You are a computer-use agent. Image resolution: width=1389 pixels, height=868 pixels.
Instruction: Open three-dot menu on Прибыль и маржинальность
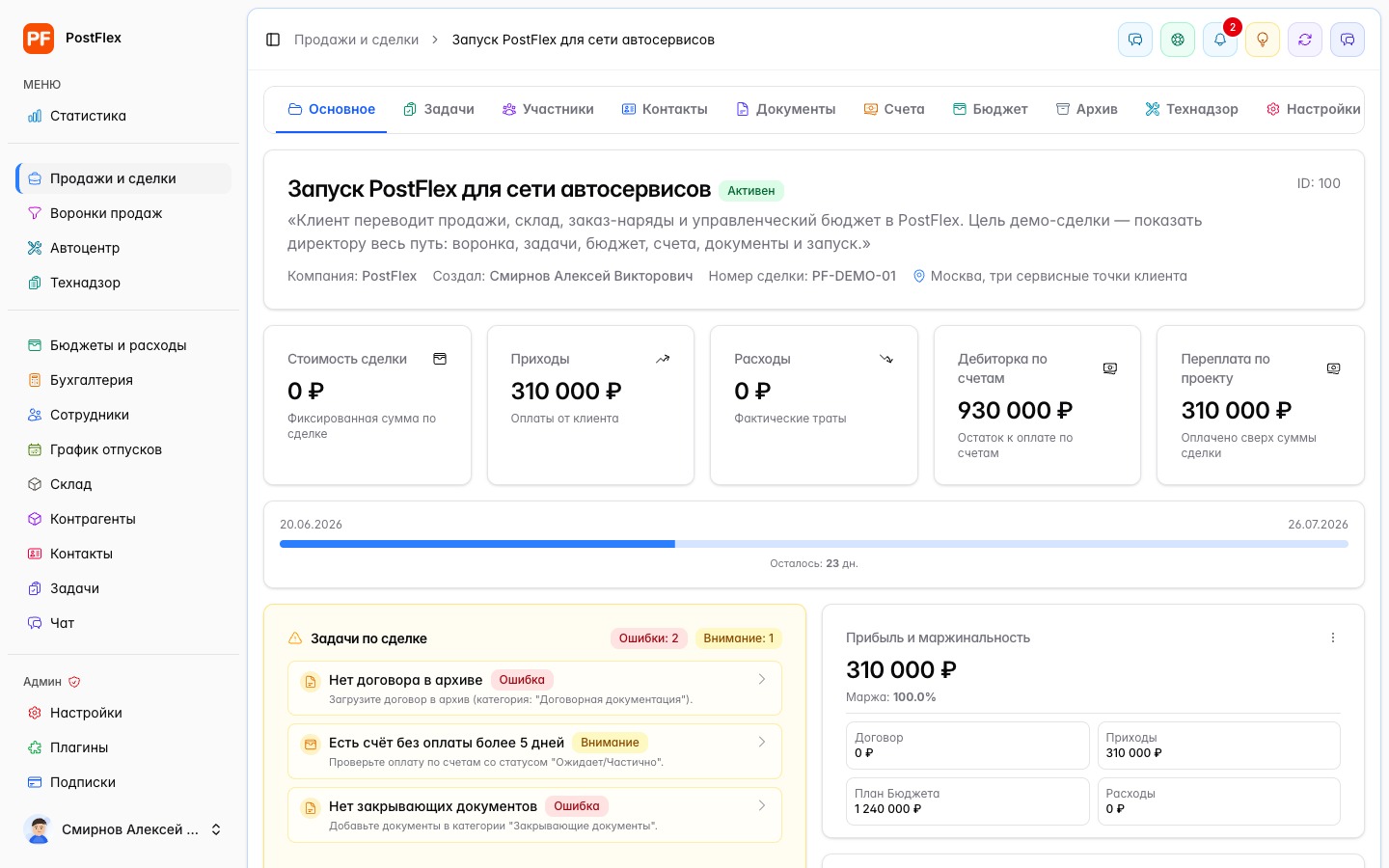pos(1333,637)
